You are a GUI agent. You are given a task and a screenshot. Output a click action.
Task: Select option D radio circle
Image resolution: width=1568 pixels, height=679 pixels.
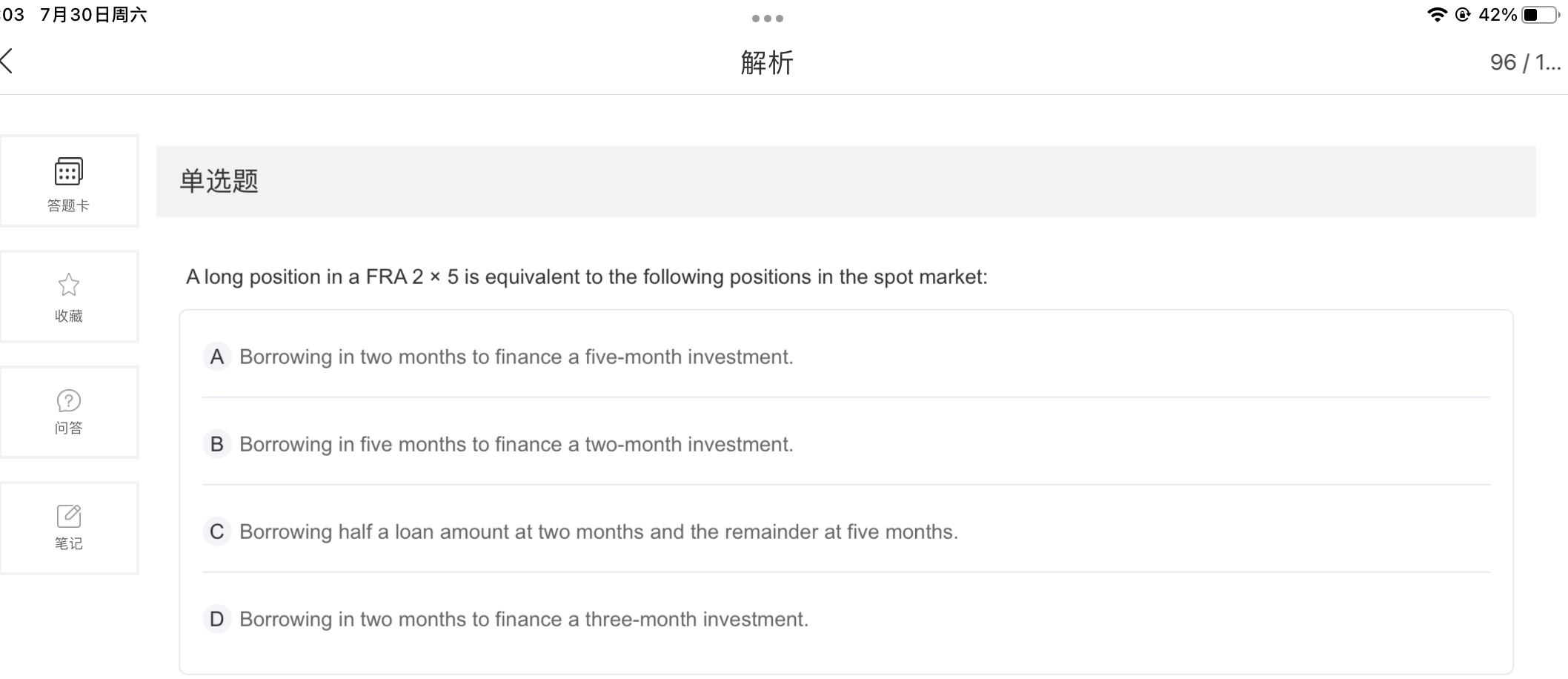216,620
